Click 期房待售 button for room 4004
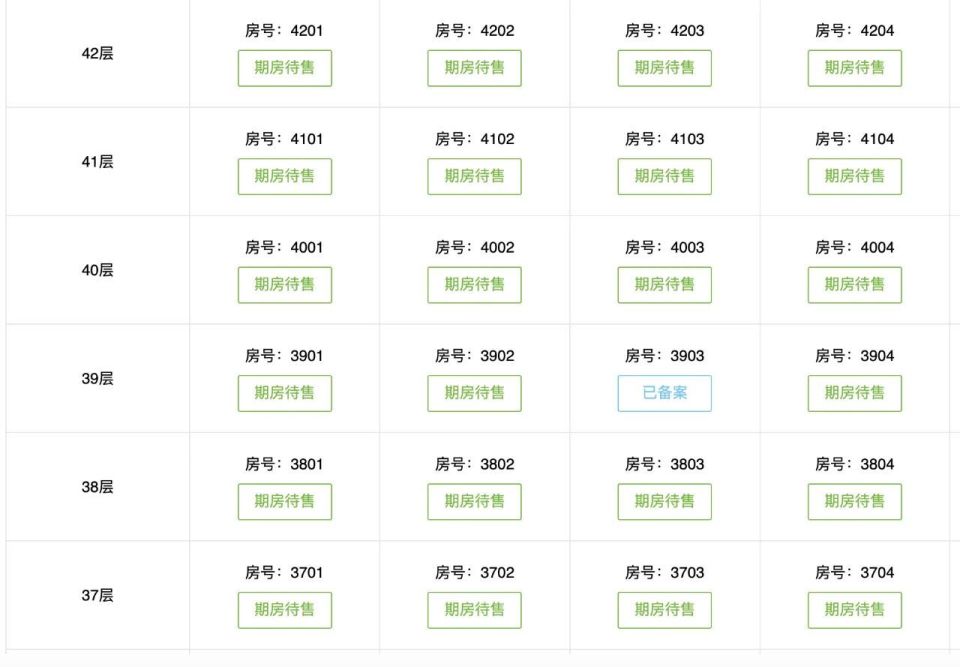Screen dimensions: 960x667 (x=855, y=285)
